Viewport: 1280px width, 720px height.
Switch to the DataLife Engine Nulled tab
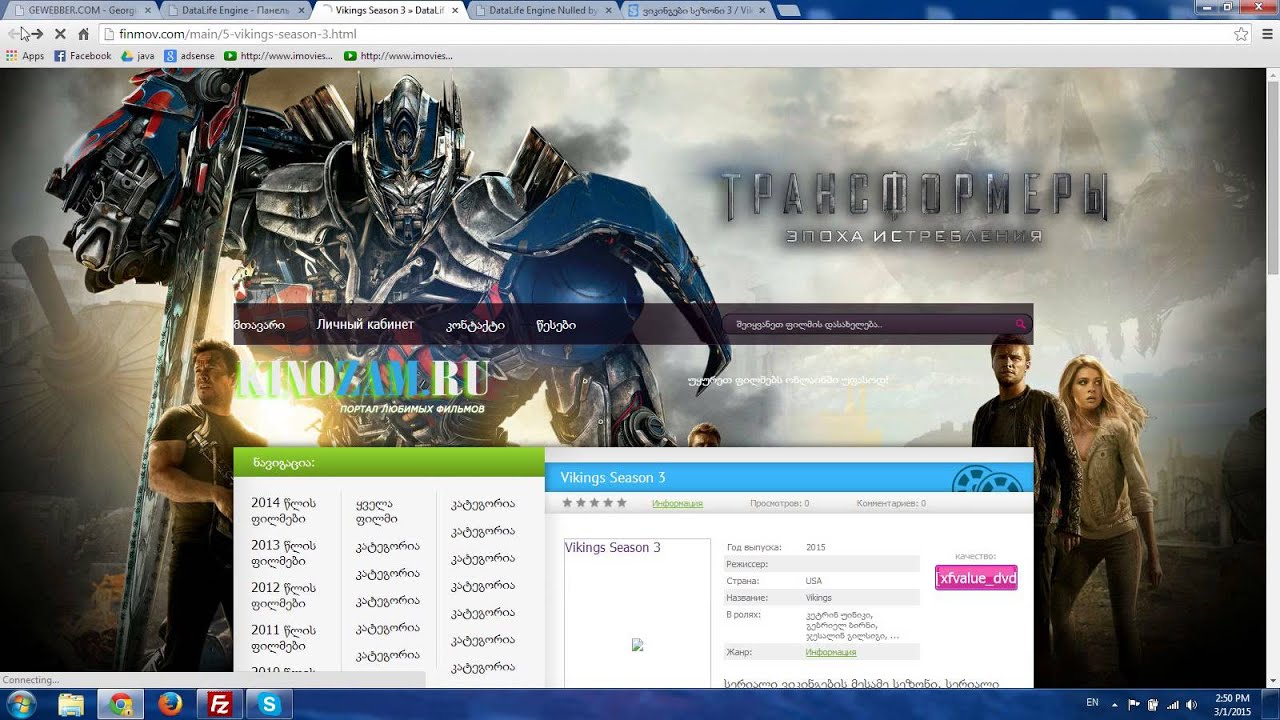tap(545, 10)
